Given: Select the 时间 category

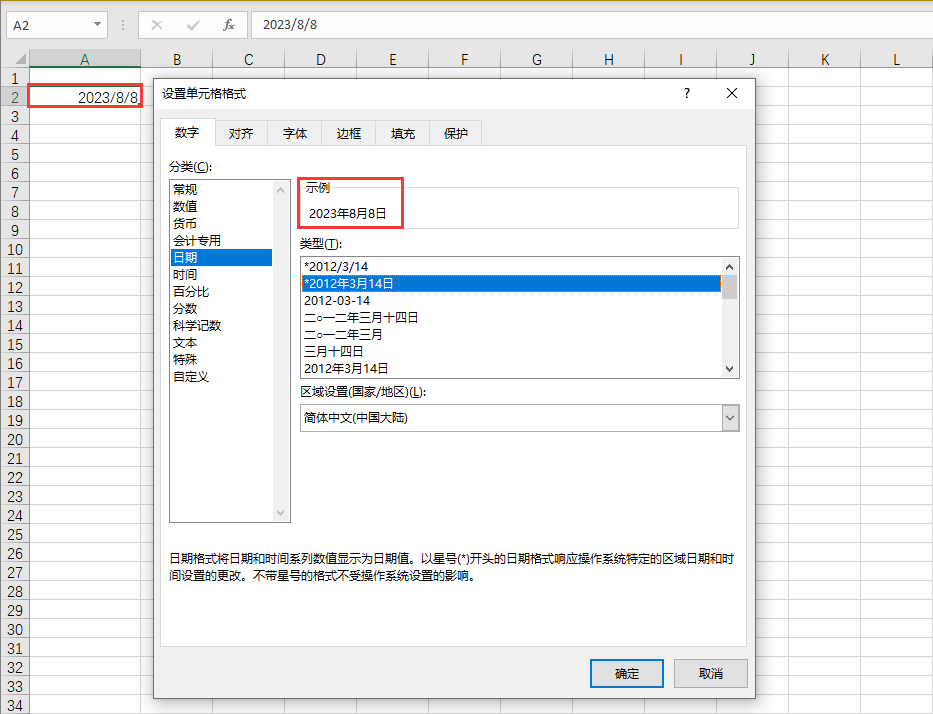Looking at the screenshot, I should click(x=185, y=274).
